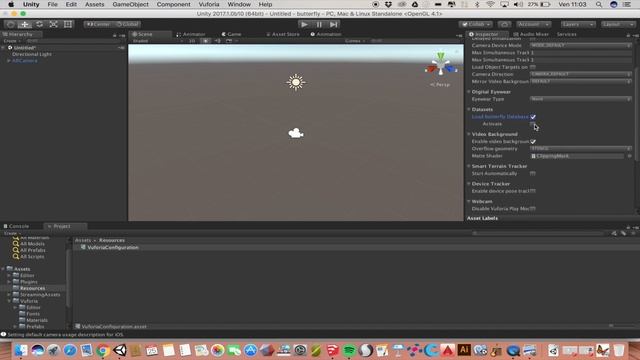Open Spotify from the dock
Screen dimensions: 640x360
click(x=349, y=350)
